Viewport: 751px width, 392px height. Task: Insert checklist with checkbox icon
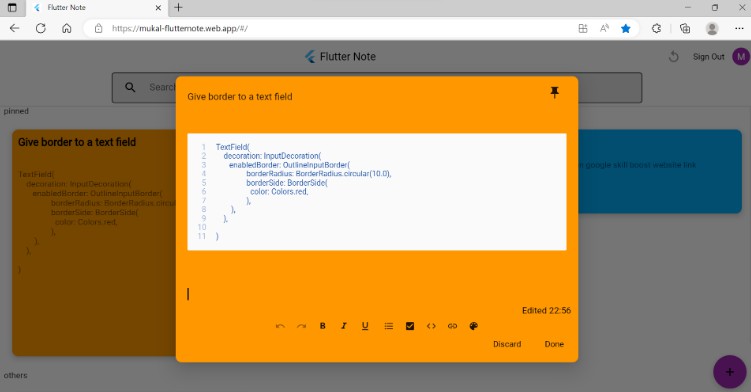(x=410, y=326)
